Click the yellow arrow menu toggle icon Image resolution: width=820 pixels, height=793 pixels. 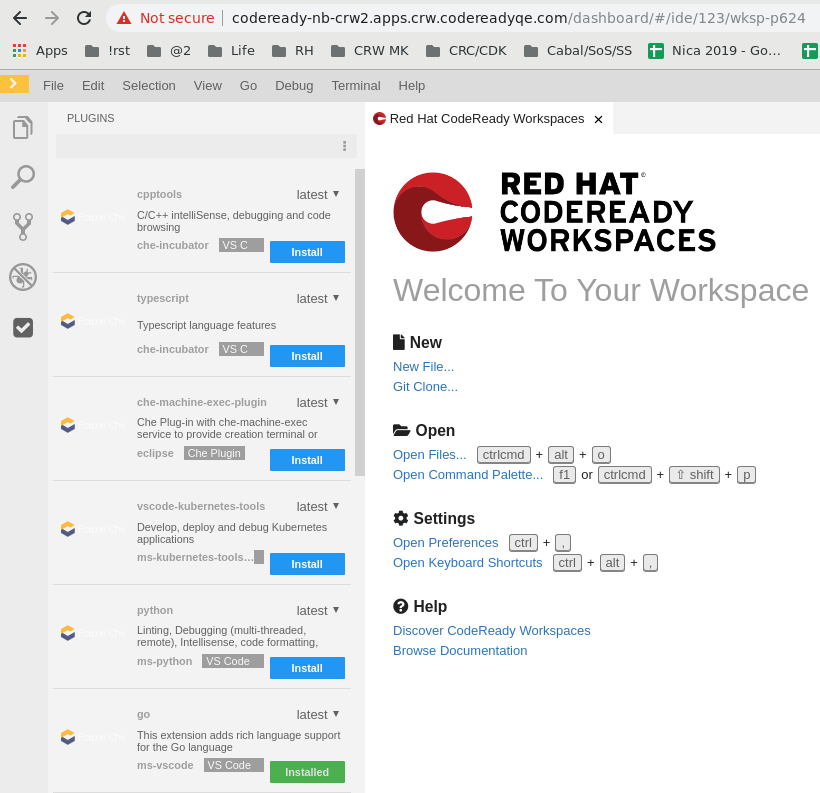(x=14, y=84)
